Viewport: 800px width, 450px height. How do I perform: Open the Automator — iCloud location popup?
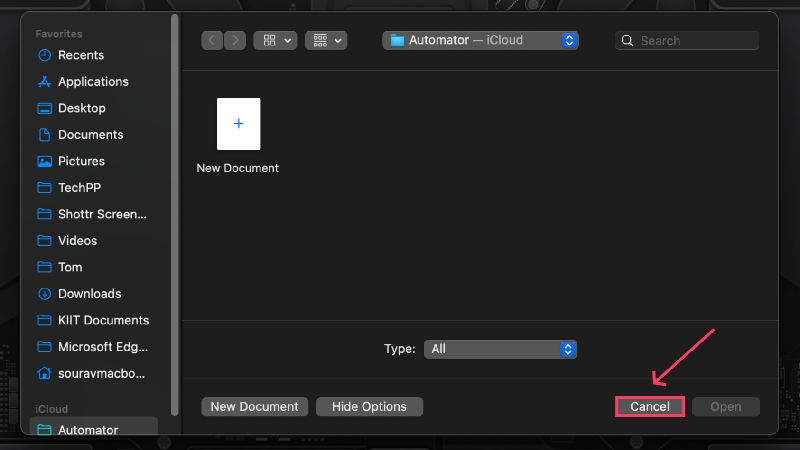click(480, 40)
